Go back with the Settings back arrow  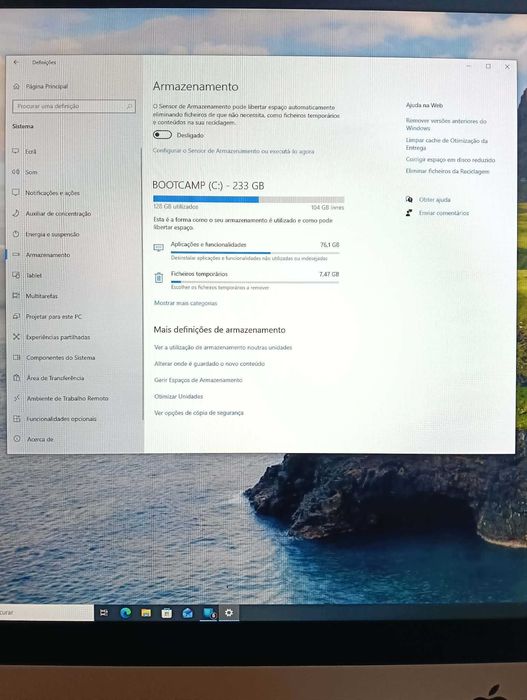(16, 62)
